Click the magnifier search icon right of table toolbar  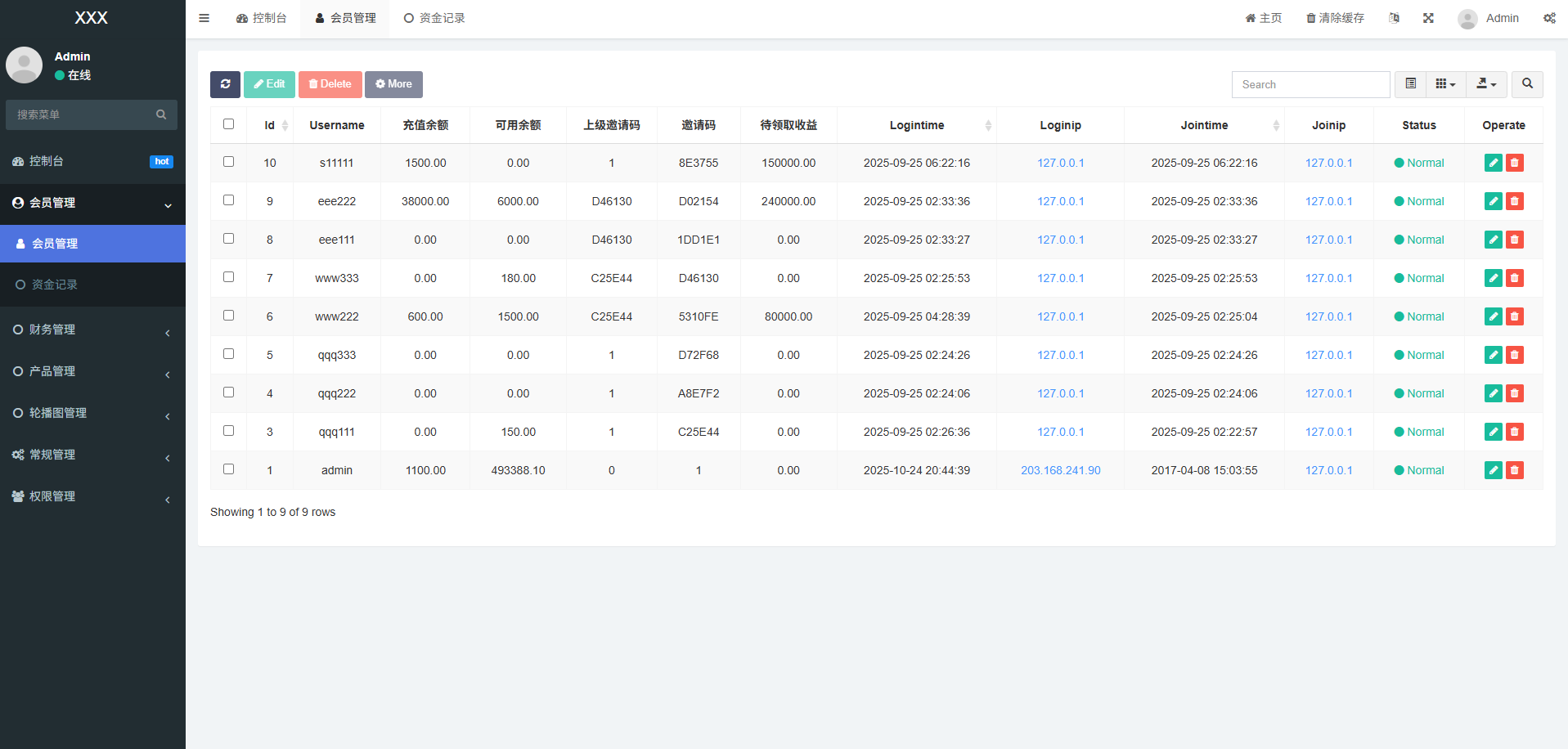[x=1527, y=84]
